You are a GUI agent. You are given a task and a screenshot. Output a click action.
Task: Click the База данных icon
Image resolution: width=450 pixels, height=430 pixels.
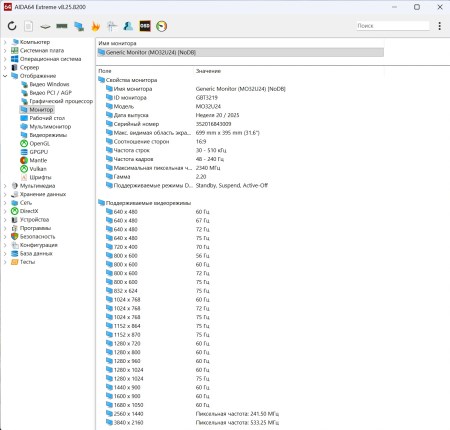click(x=14, y=253)
